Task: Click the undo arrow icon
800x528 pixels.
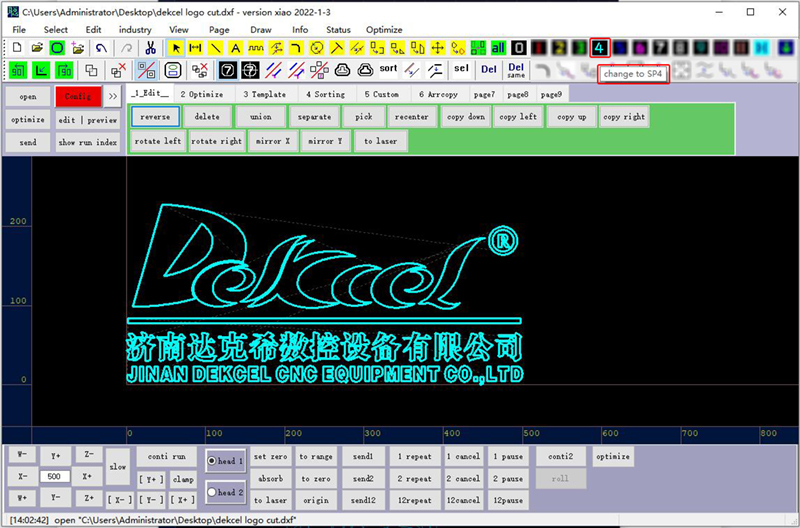Action: point(101,48)
